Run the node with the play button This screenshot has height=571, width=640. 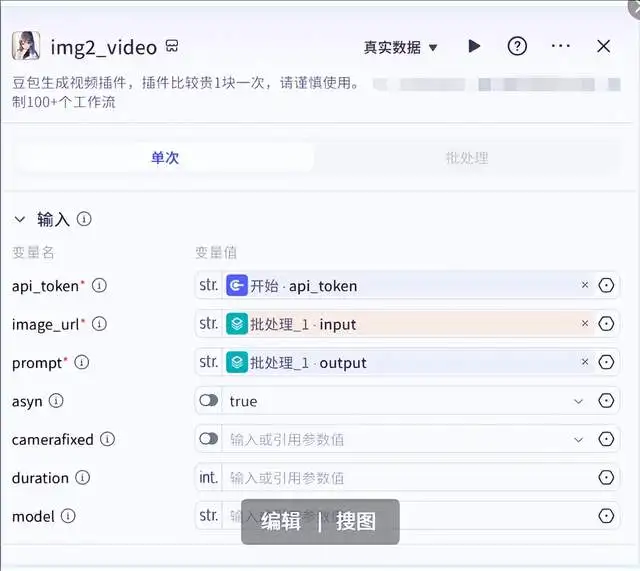pos(474,46)
